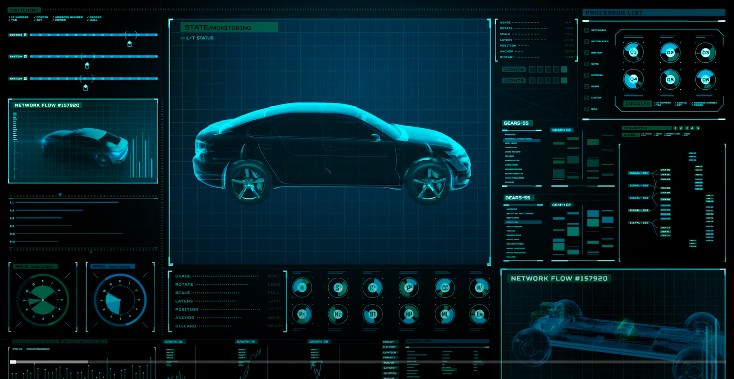Click top-left gauge in Processor List
Image resolution: width=734 pixels, height=379 pixels.
click(633, 52)
